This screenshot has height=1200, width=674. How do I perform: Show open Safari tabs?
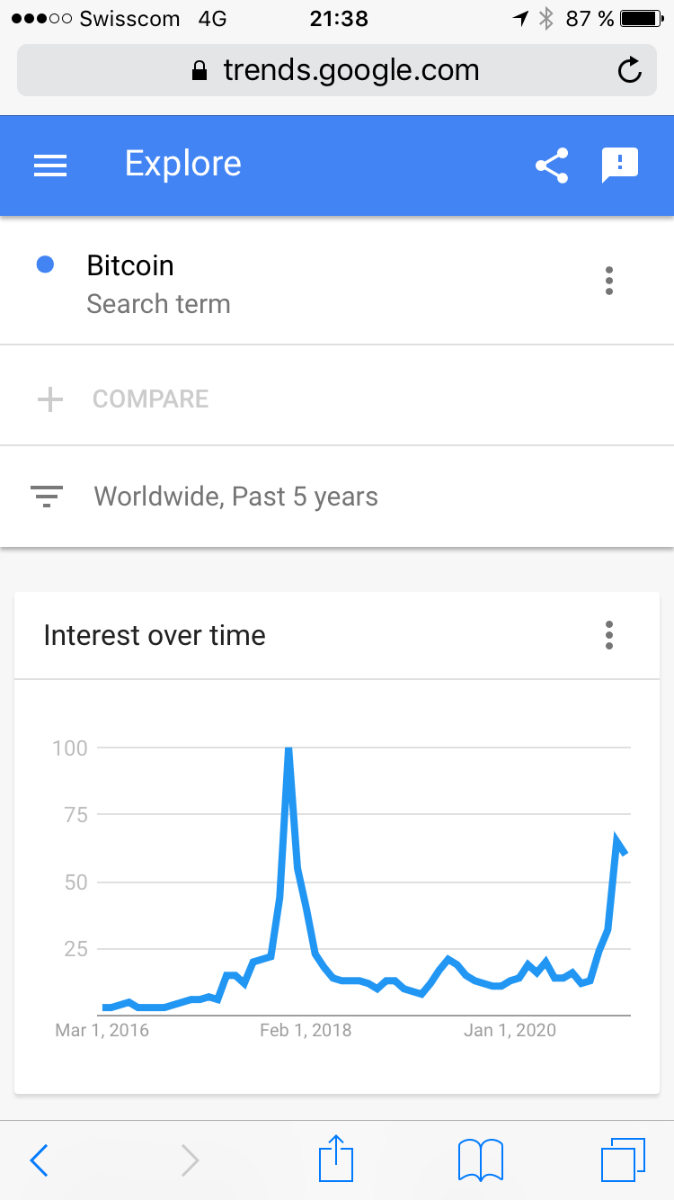623,1160
